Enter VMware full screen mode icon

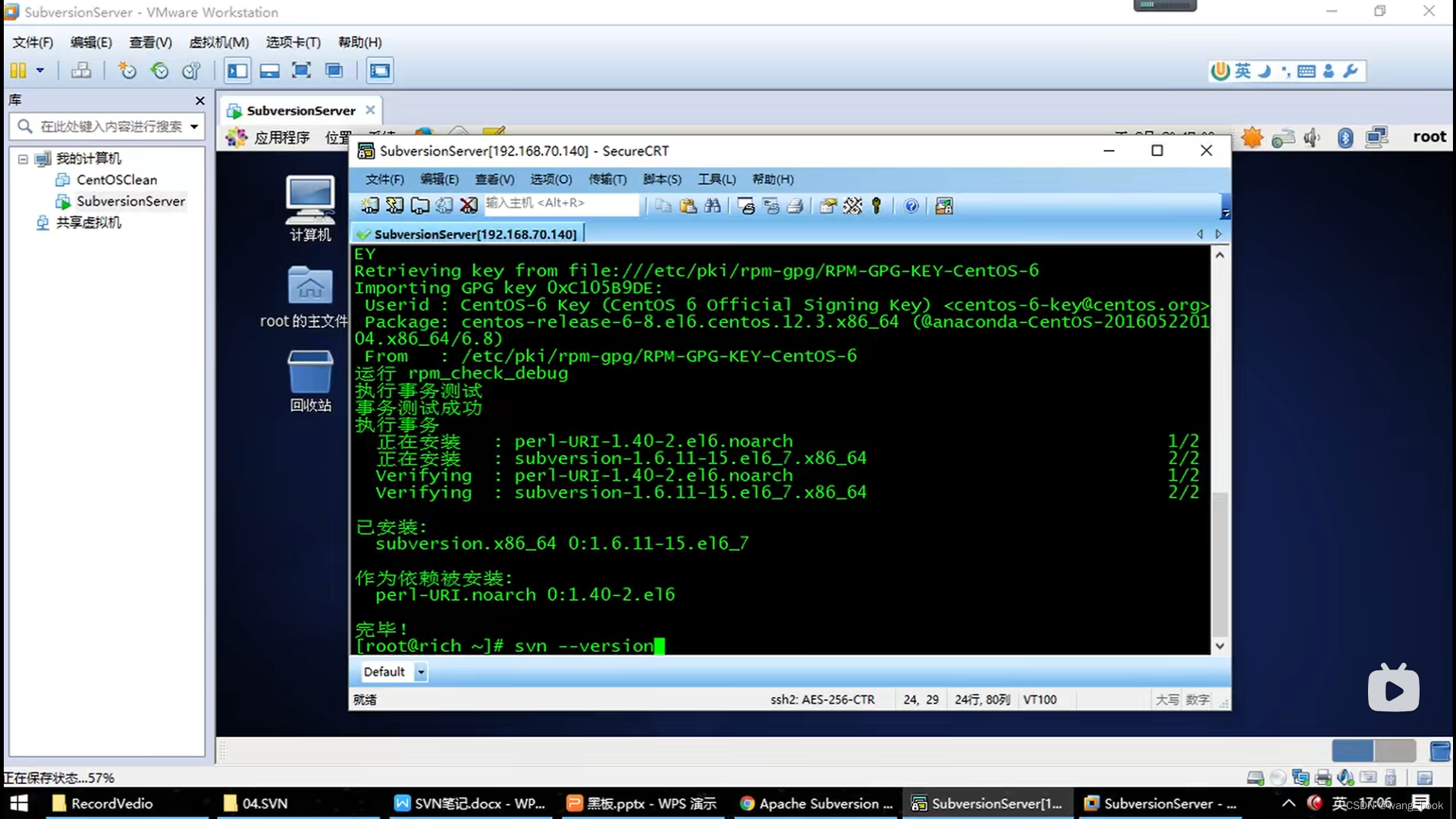pos(301,71)
